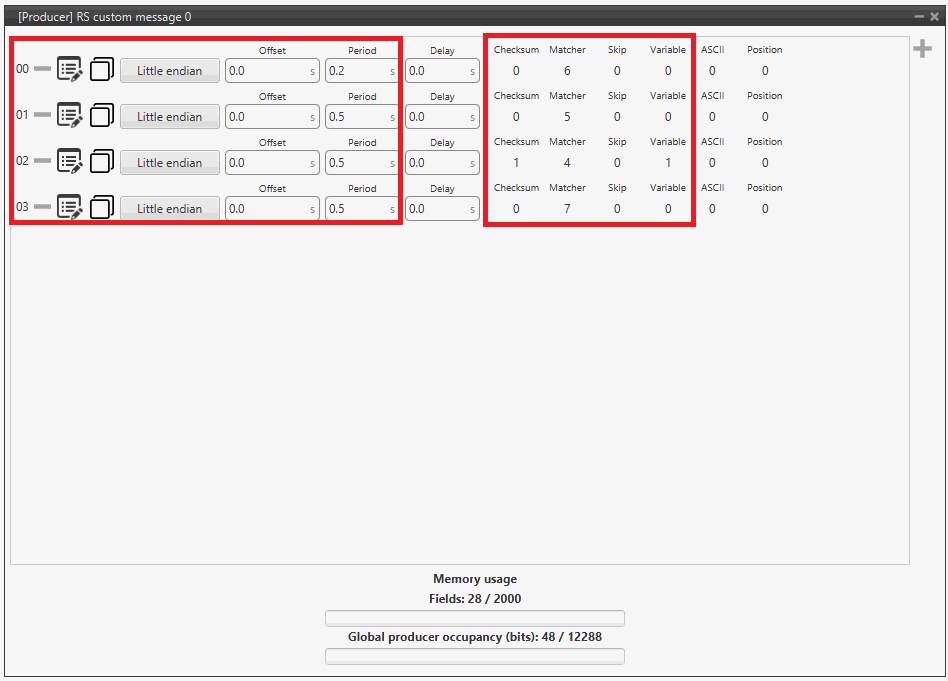The image size is (948, 681).
Task: Click the Delay field in row 00
Action: (435, 71)
